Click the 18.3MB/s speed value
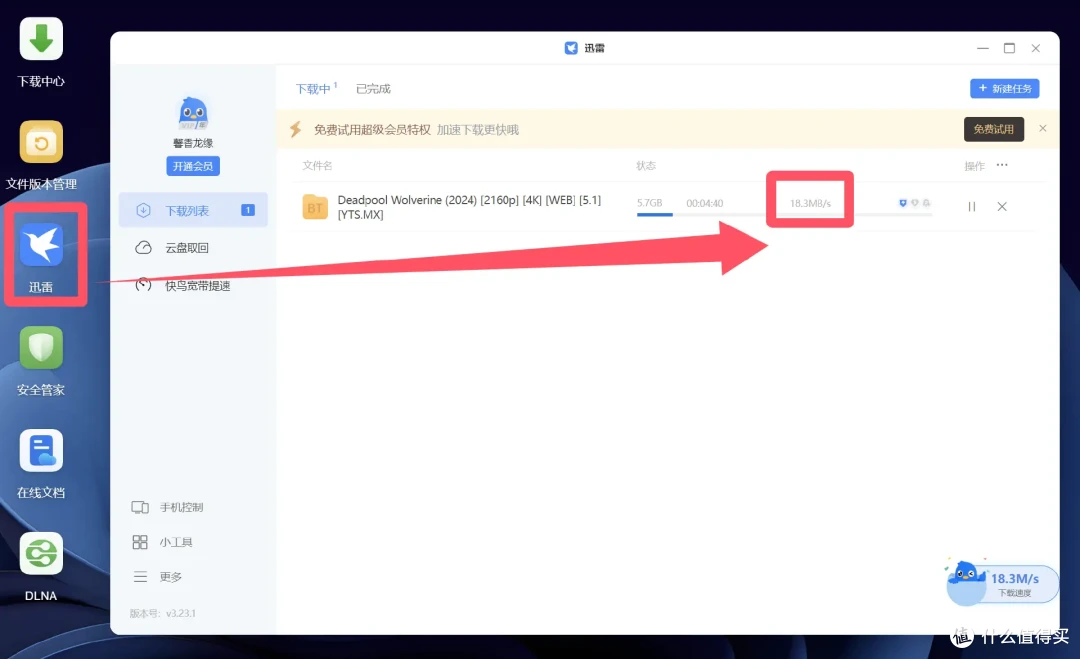The width and height of the screenshot is (1080, 659). pyautogui.click(x=810, y=203)
